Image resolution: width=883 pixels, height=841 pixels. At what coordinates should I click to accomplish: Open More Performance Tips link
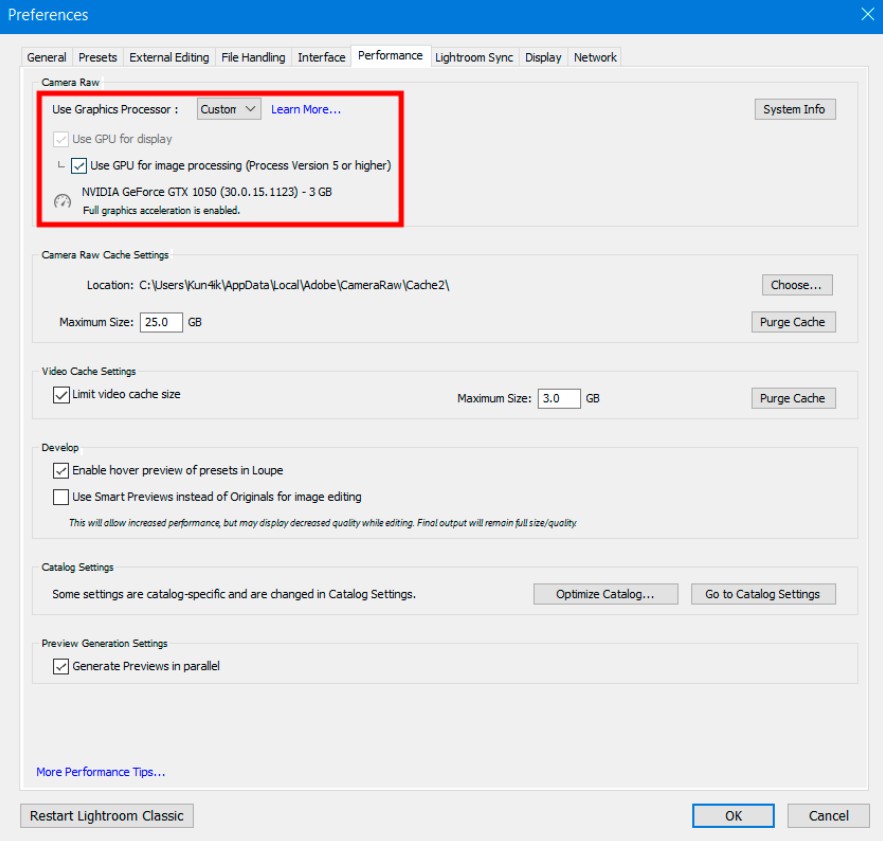pos(101,772)
